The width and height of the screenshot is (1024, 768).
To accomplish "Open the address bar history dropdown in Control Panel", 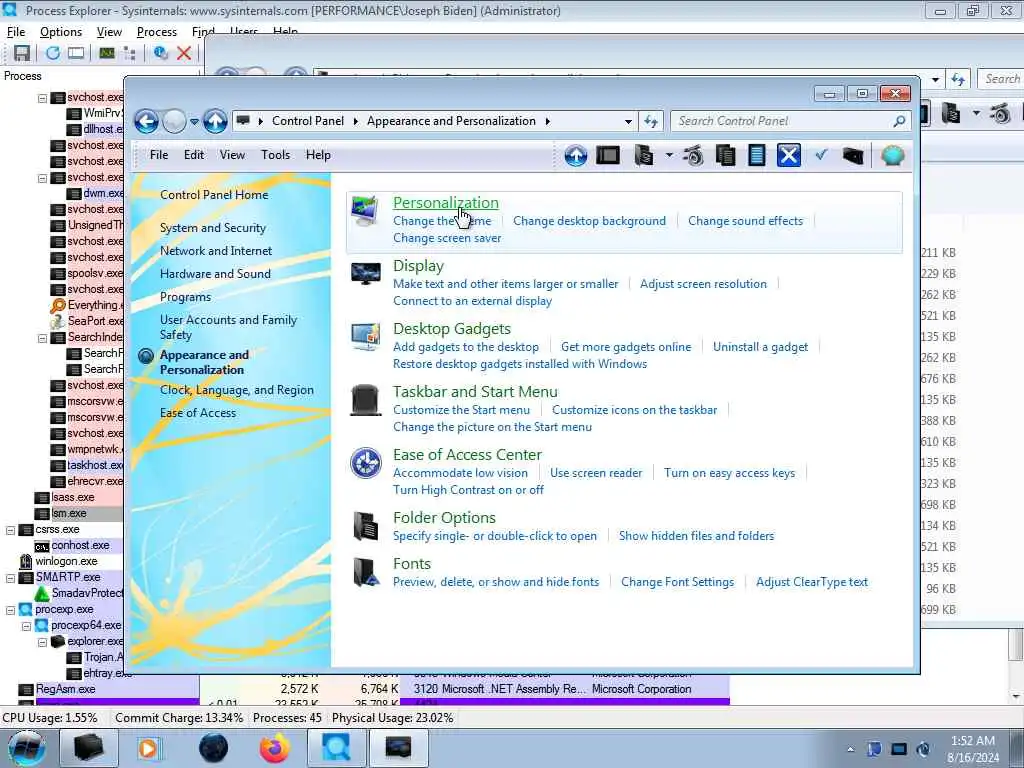I will [x=628, y=121].
